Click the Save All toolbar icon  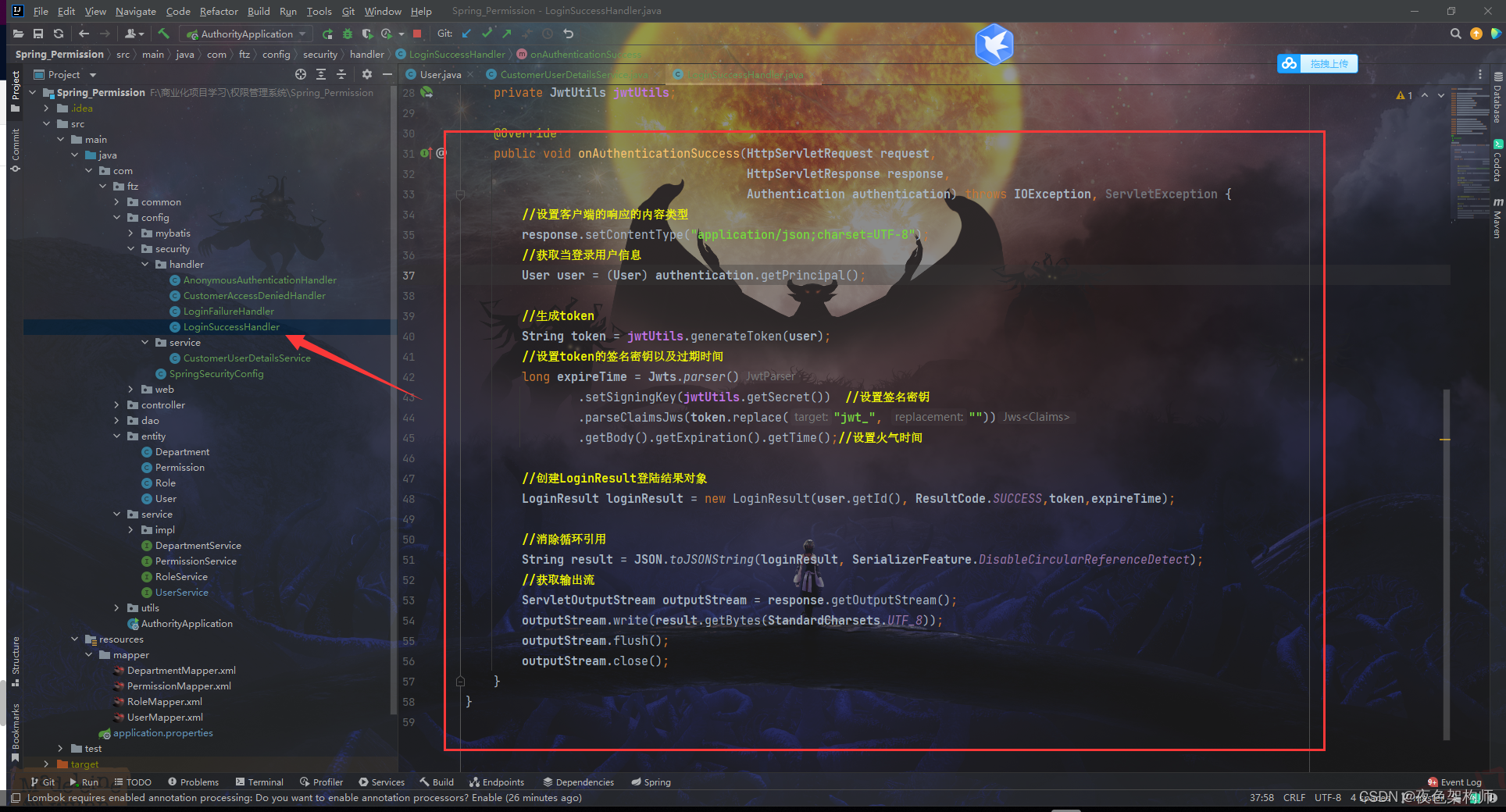38,34
